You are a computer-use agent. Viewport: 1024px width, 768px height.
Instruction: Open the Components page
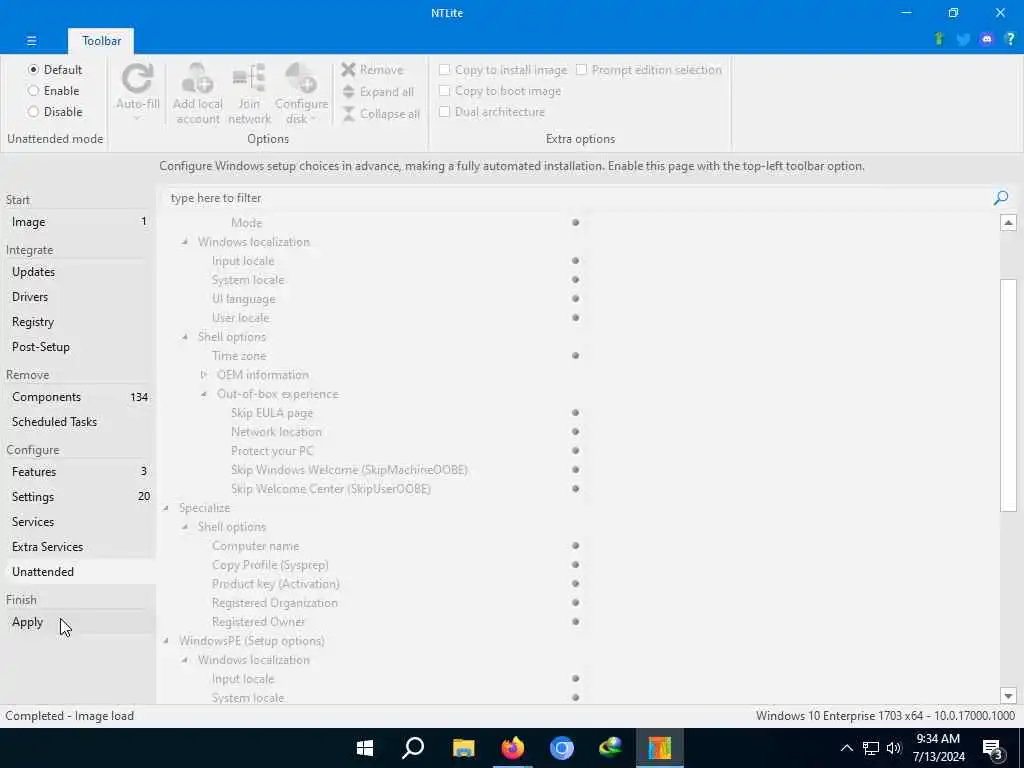click(x=78, y=397)
